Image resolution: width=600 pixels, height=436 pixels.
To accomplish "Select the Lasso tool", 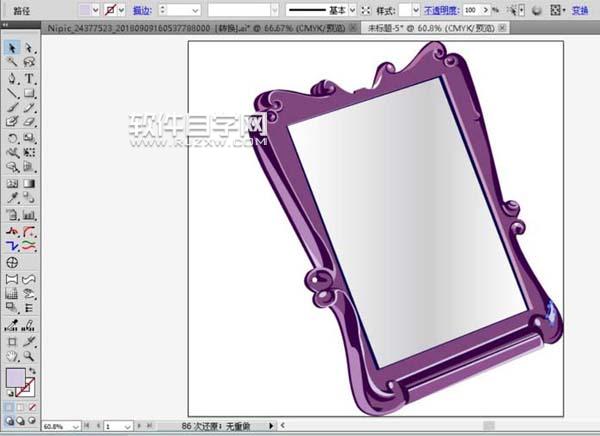I will [29, 62].
